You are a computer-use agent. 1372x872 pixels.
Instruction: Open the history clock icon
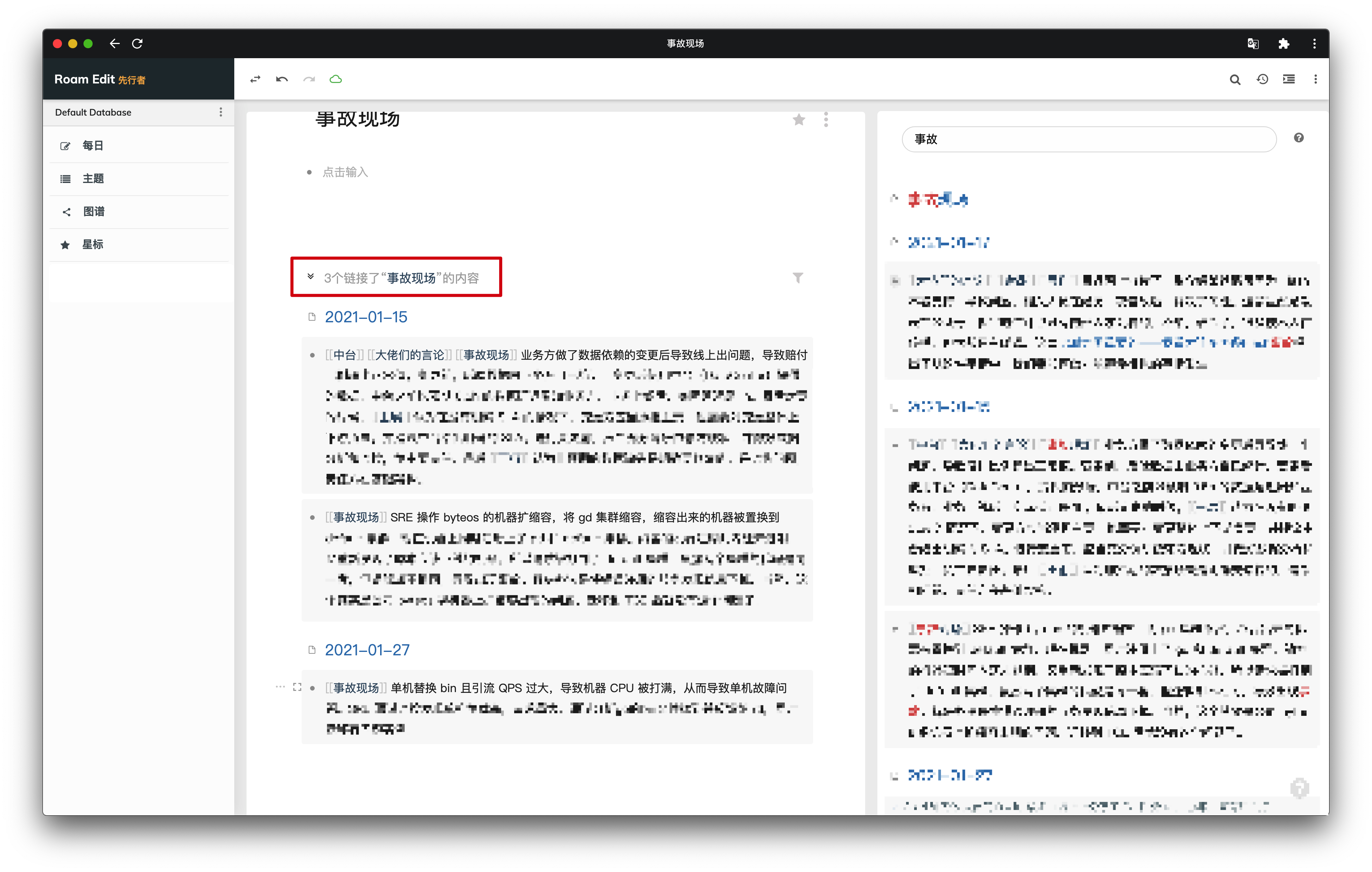(x=1262, y=80)
